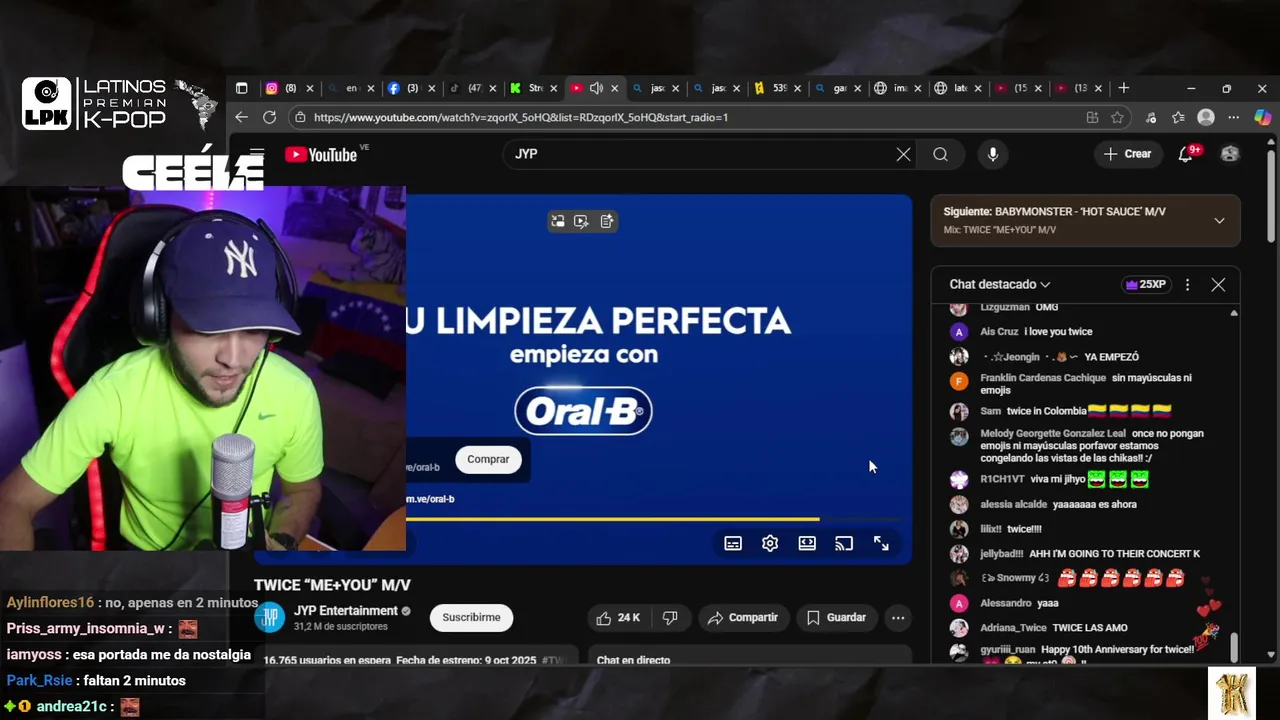Close the live chat panel

1218,285
